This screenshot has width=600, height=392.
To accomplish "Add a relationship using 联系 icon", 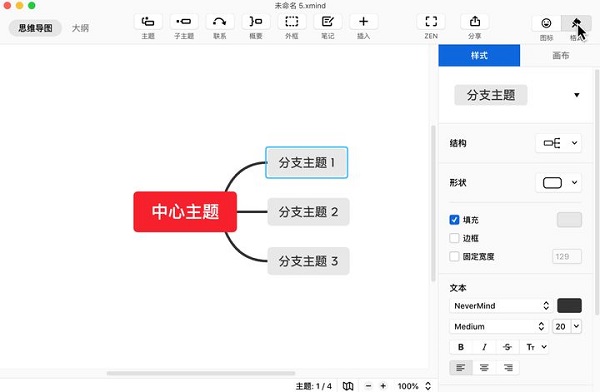I will 220,22.
